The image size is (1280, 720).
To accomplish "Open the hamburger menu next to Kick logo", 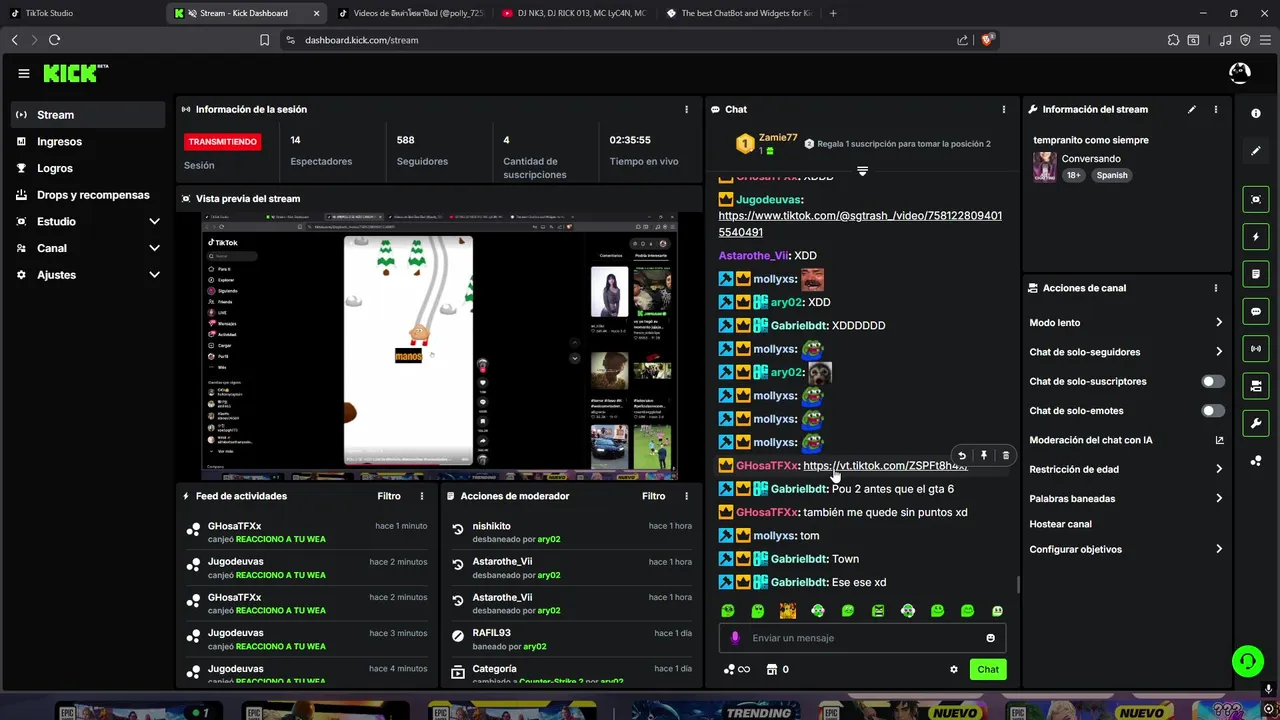I will 24,74.
